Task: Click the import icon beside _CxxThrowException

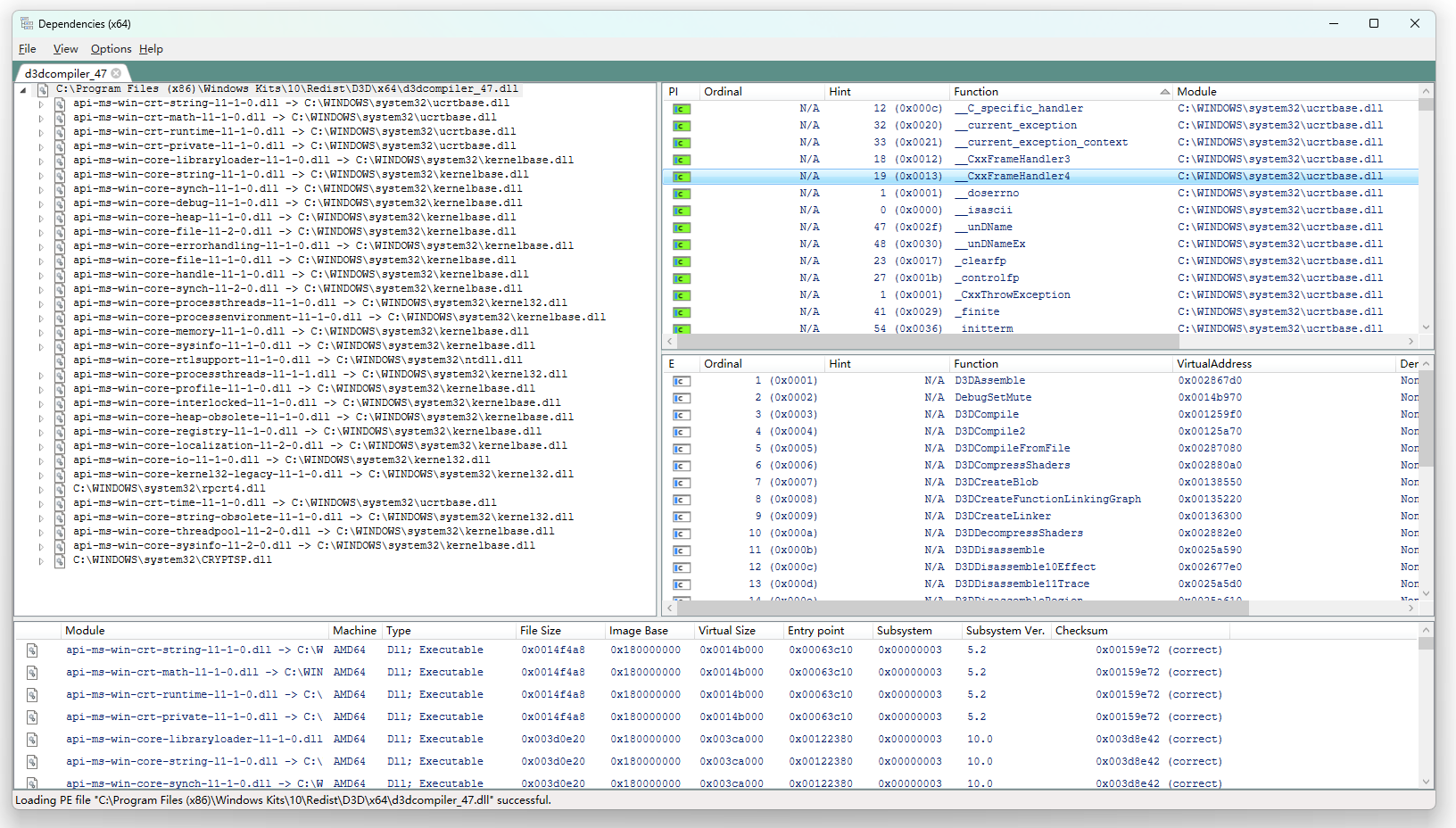Action: 682,295
